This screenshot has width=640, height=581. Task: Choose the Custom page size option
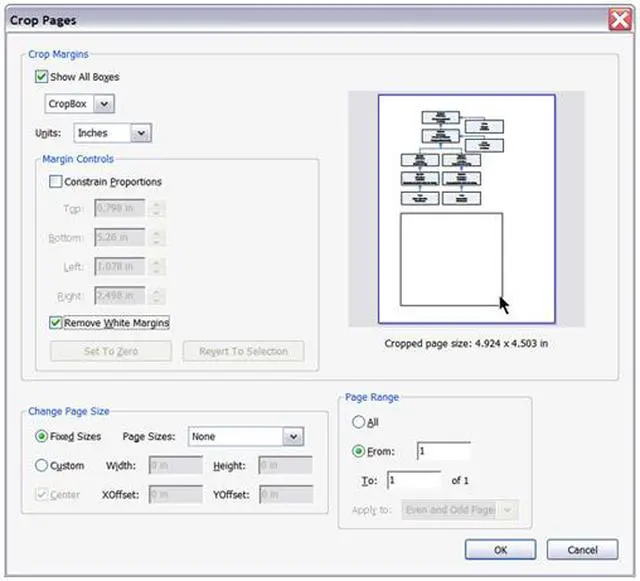[41, 466]
